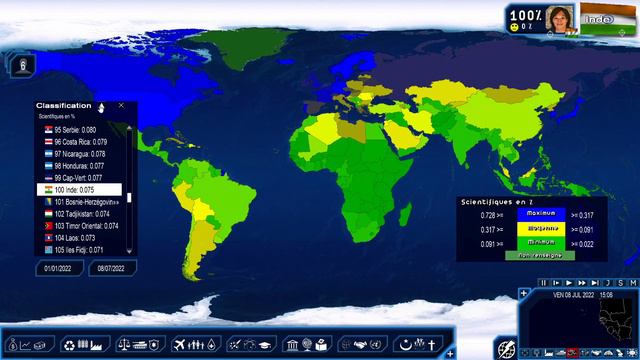Select row 97 Nicaragua: 0.078
This screenshot has width=640, height=360.
pyautogui.click(x=79, y=154)
